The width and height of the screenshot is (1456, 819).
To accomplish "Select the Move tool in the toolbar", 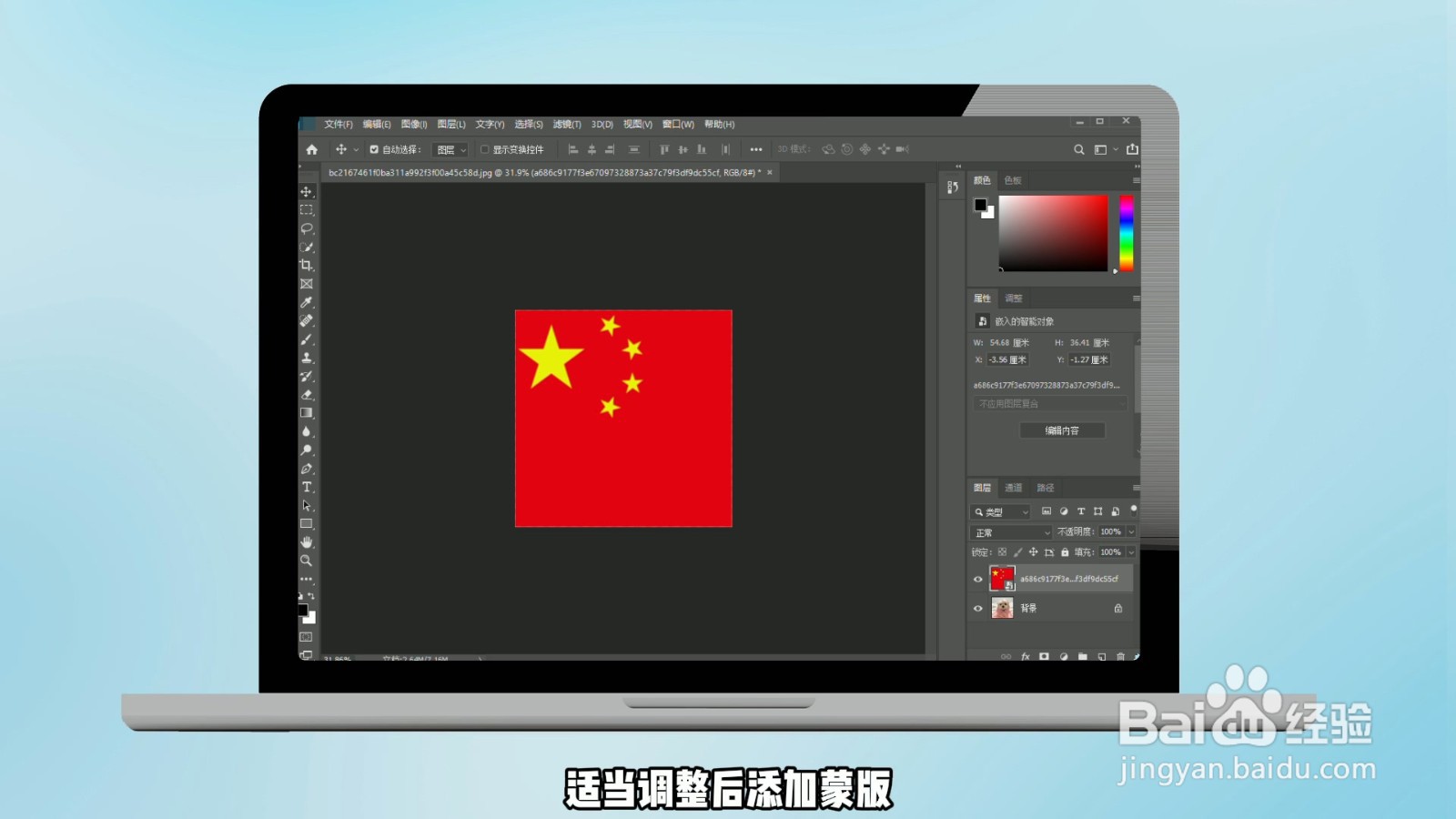I will pyautogui.click(x=307, y=192).
